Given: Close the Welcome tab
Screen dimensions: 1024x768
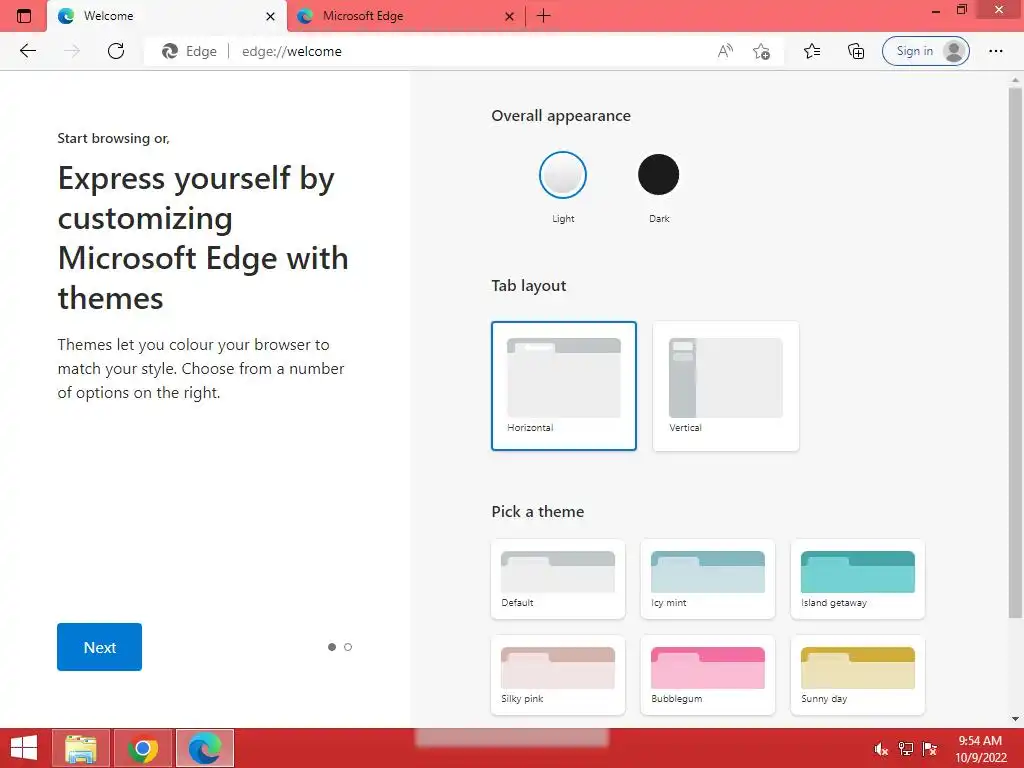Looking at the screenshot, I should pos(270,16).
